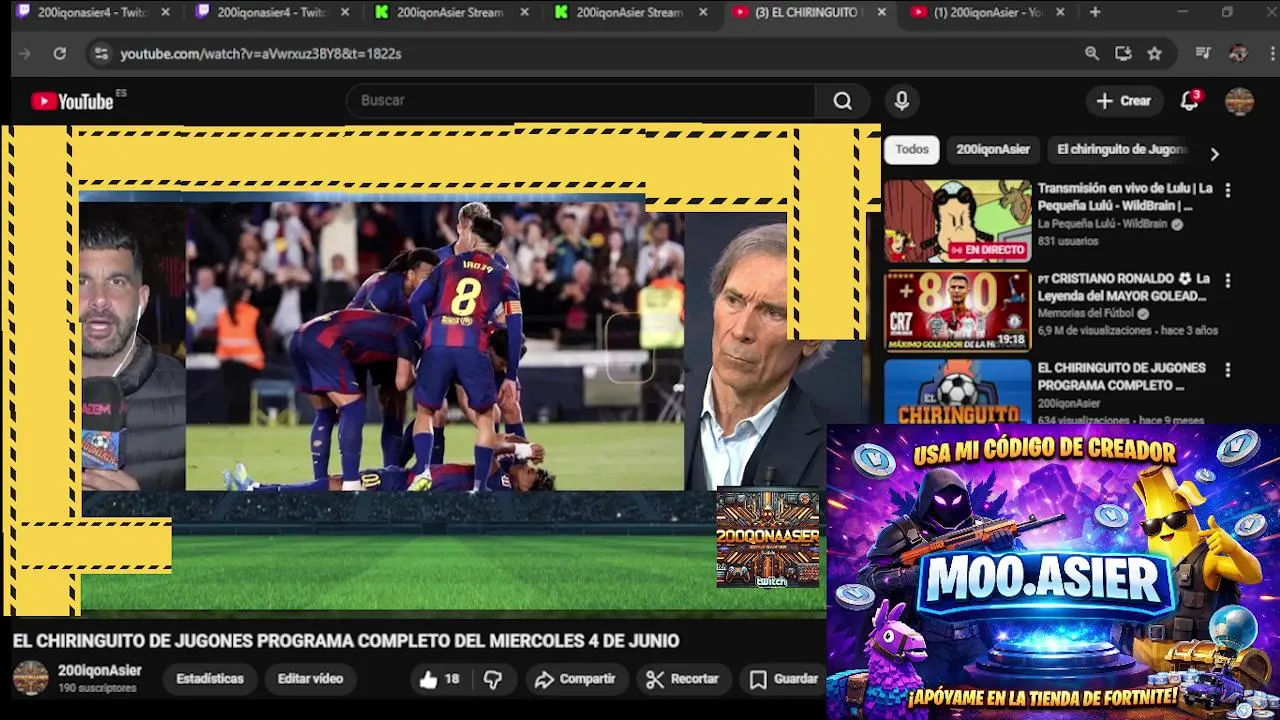Close the (1) 200iqonAsier YouTube tab

click(x=1060, y=12)
